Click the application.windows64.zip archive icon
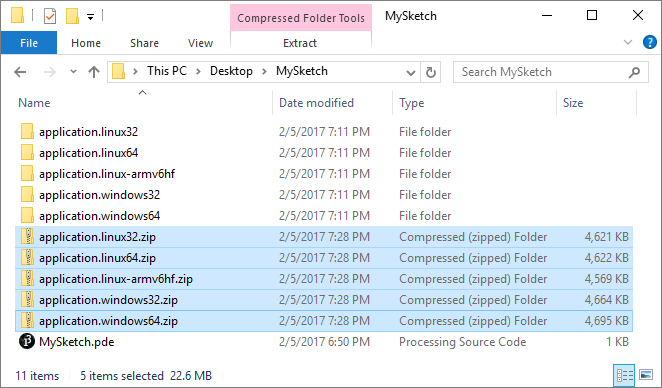The image size is (662, 388). pyautogui.click(x=27, y=321)
